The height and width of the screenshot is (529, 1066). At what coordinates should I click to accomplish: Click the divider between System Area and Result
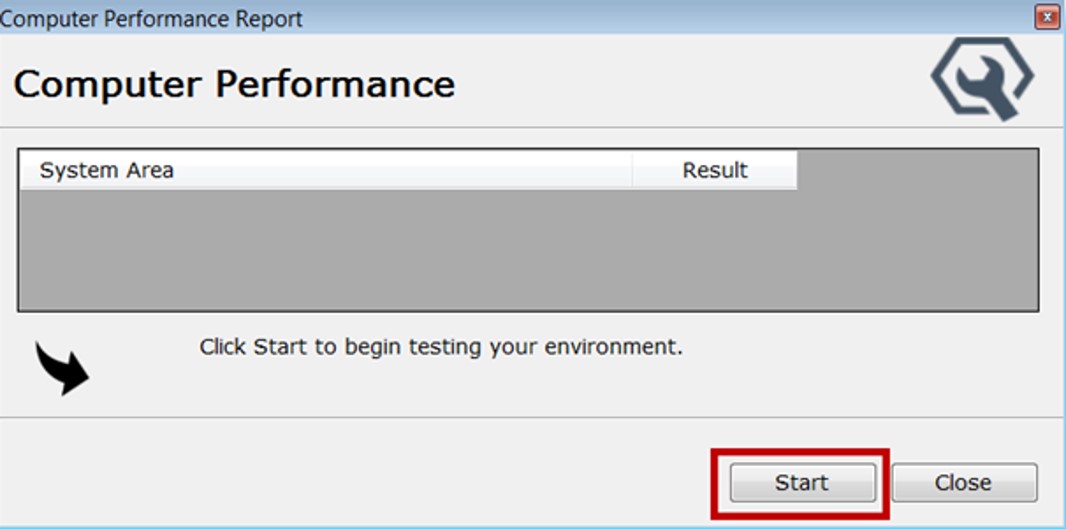click(633, 171)
